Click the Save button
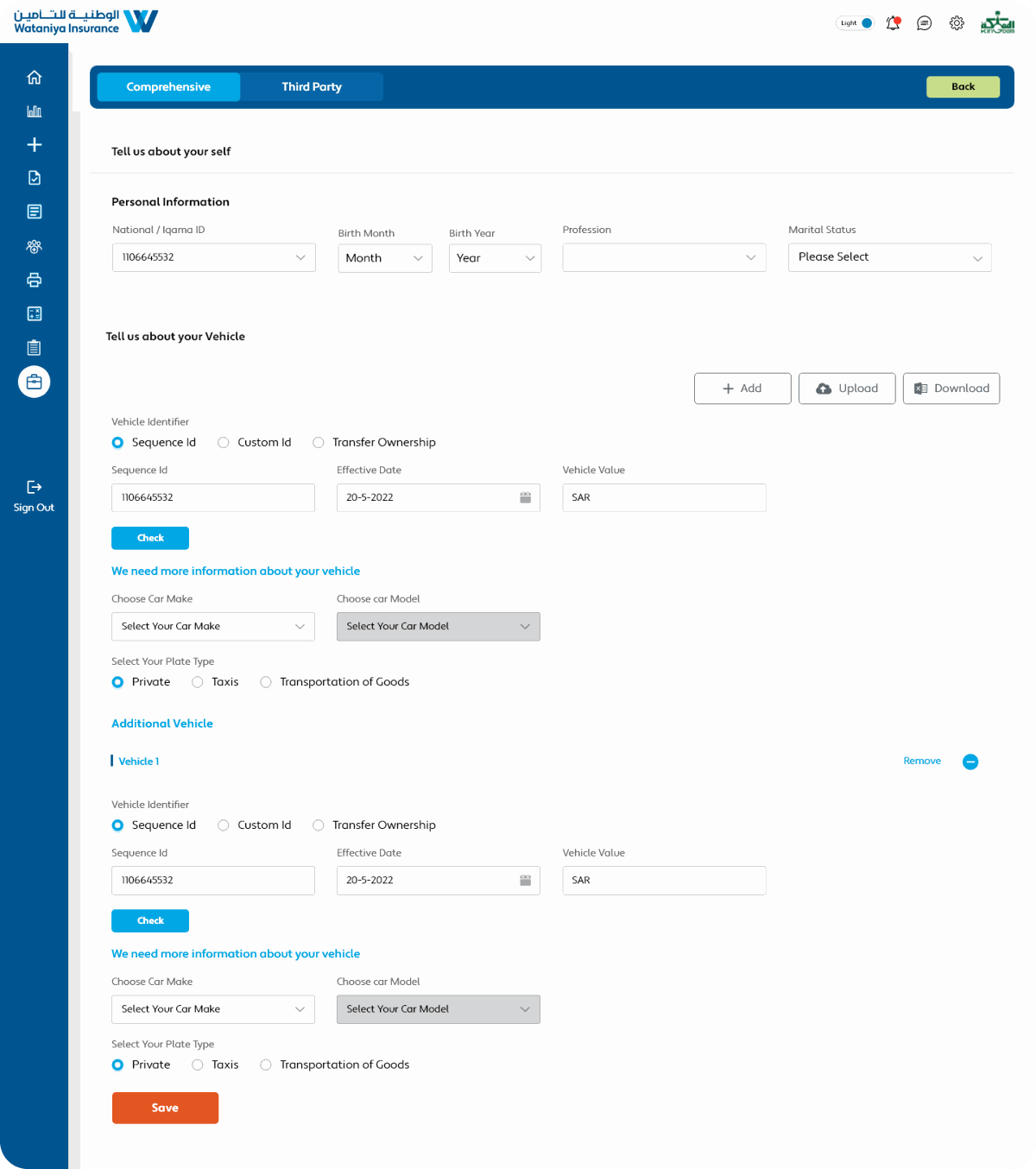Image resolution: width=1036 pixels, height=1169 pixels. (x=165, y=1108)
